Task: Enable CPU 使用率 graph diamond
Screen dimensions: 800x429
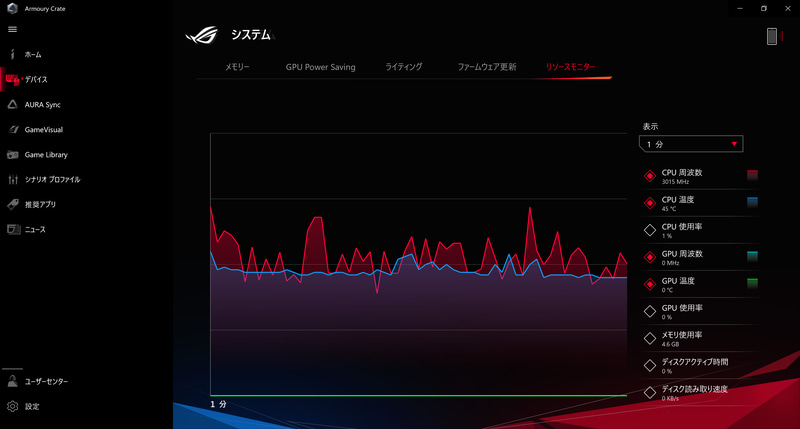Action: [x=649, y=230]
